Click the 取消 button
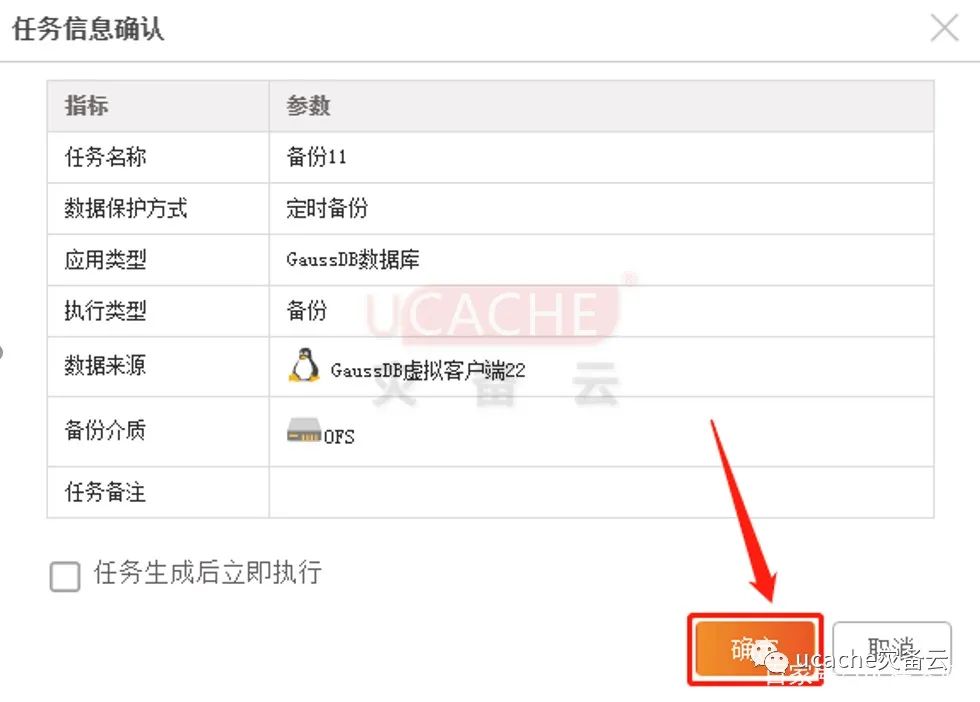The image size is (980, 702). click(892, 649)
